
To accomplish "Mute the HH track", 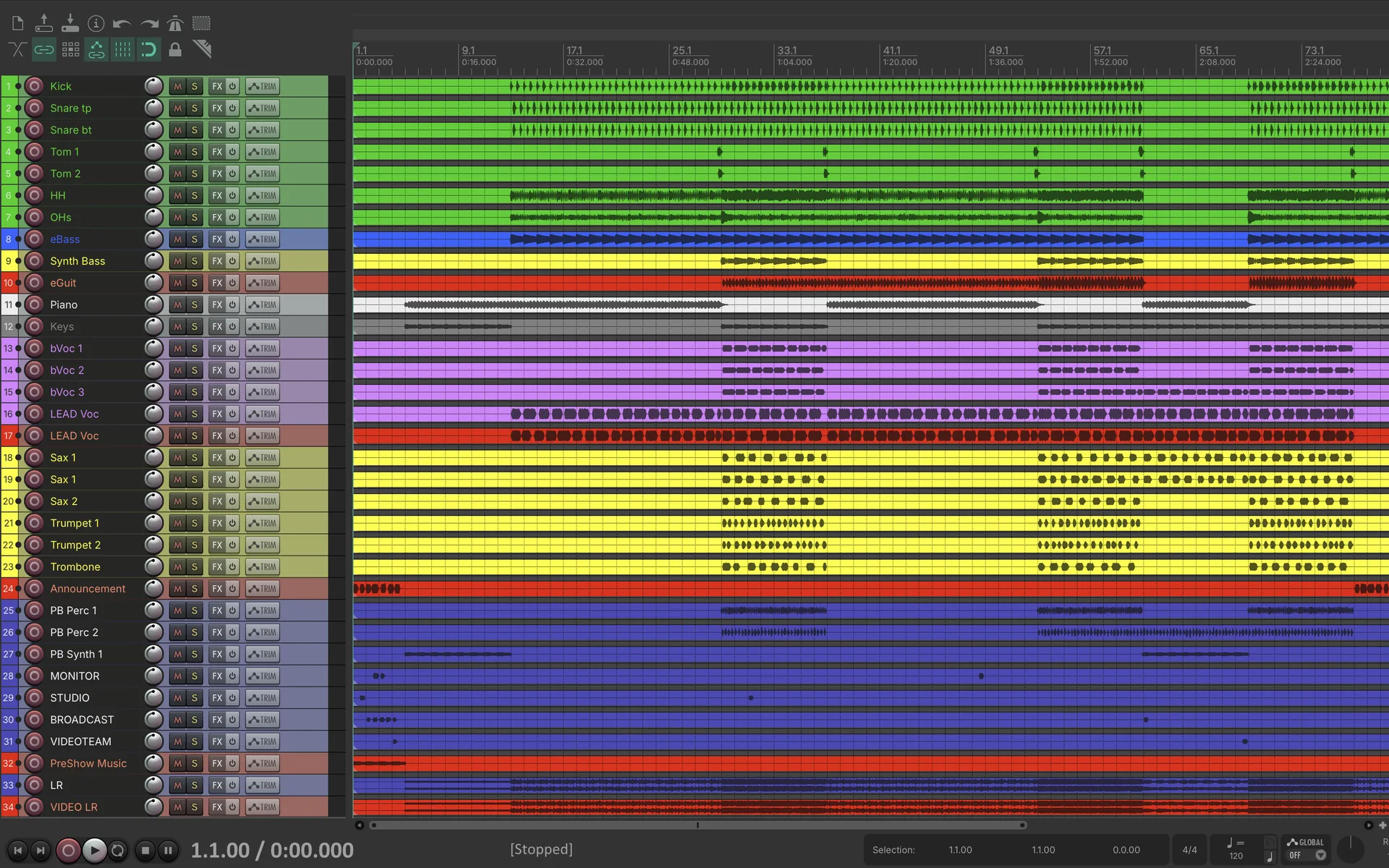I will (177, 195).
